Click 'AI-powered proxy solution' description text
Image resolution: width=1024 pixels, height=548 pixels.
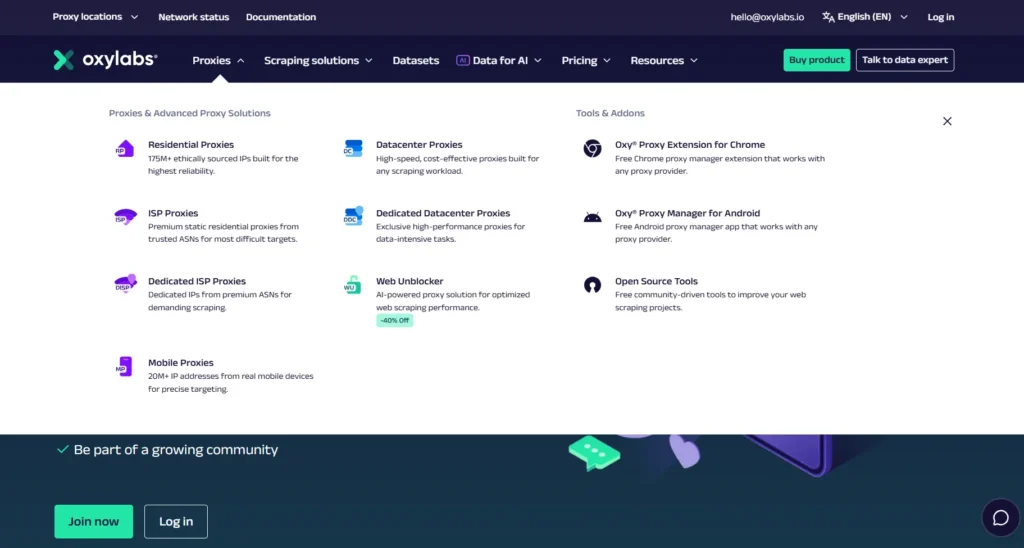click(453, 301)
